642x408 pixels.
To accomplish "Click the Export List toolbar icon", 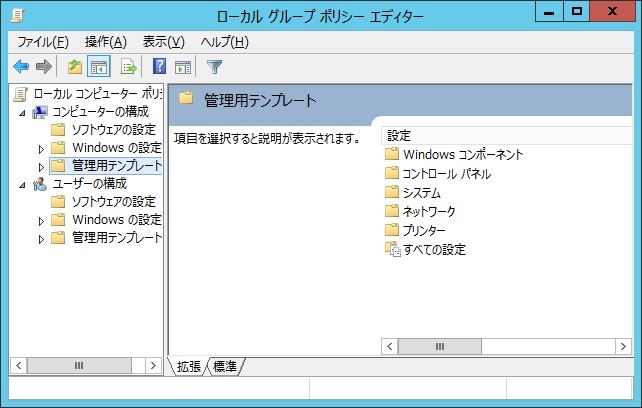I will pos(129,66).
